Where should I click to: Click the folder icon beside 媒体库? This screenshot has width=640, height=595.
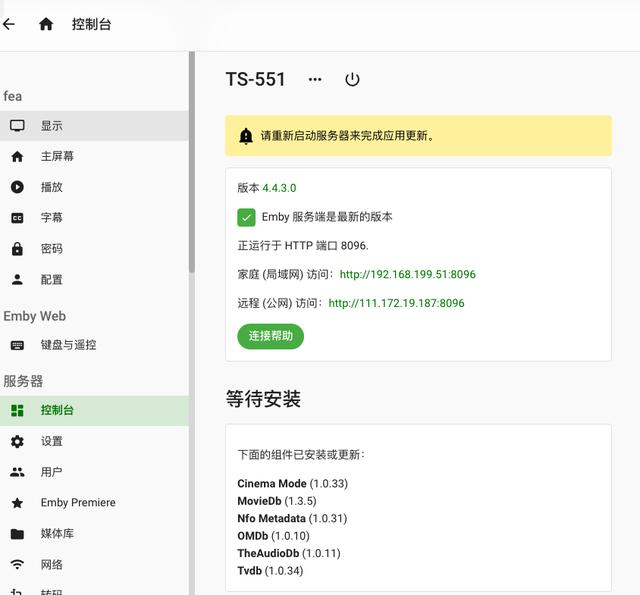click(17, 534)
